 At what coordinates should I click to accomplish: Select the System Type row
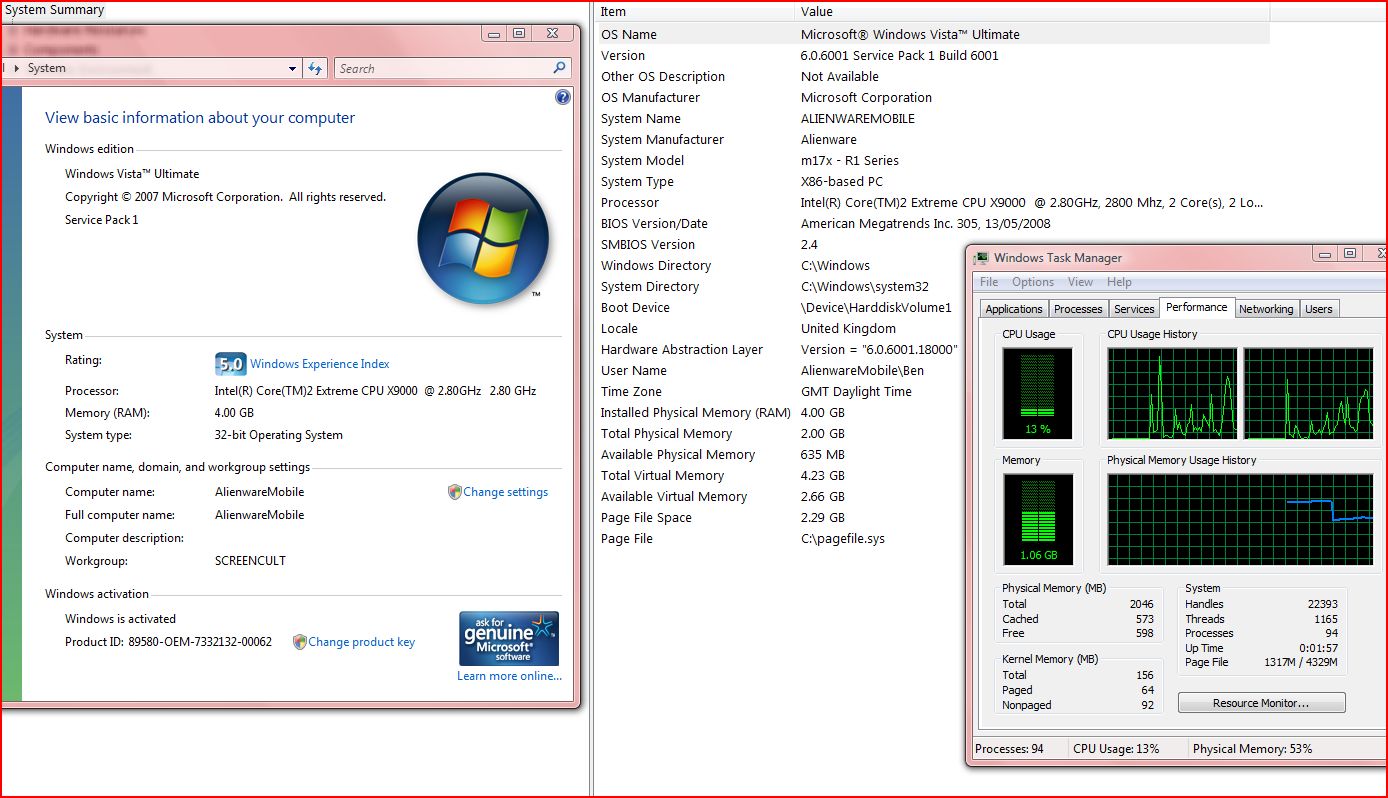(x=933, y=181)
